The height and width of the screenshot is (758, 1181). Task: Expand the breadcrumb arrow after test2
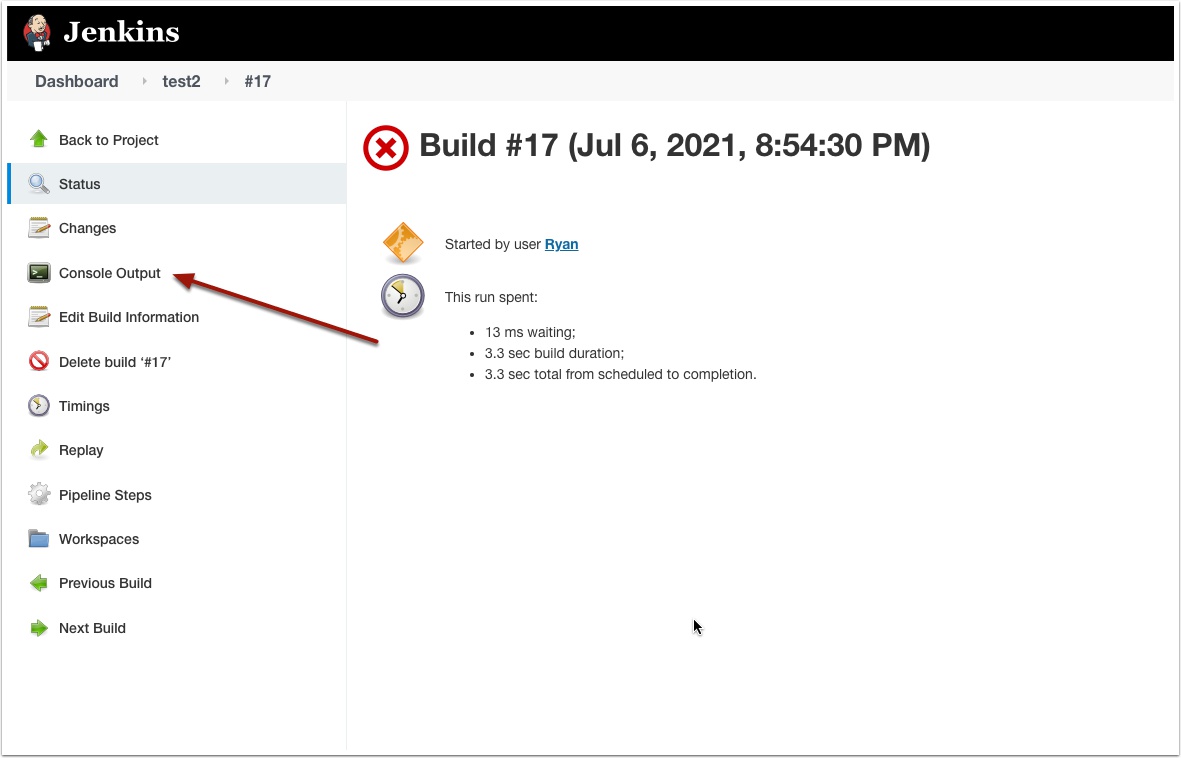point(226,81)
